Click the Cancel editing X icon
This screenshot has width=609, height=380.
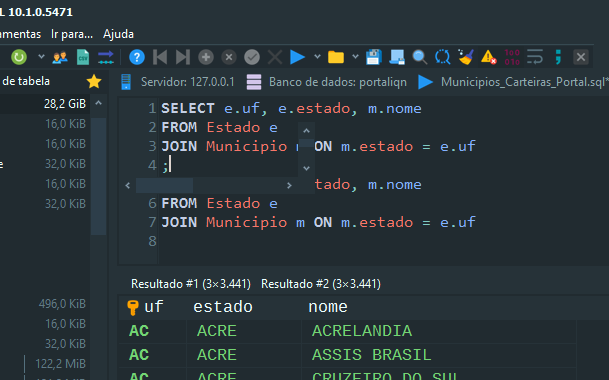click(275, 57)
